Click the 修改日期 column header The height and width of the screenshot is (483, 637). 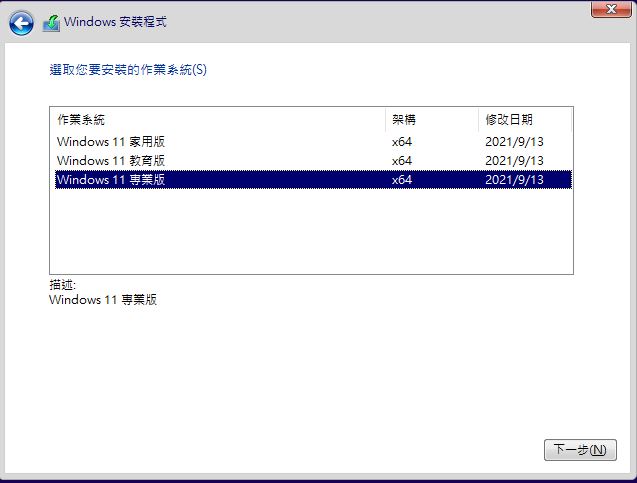point(525,120)
